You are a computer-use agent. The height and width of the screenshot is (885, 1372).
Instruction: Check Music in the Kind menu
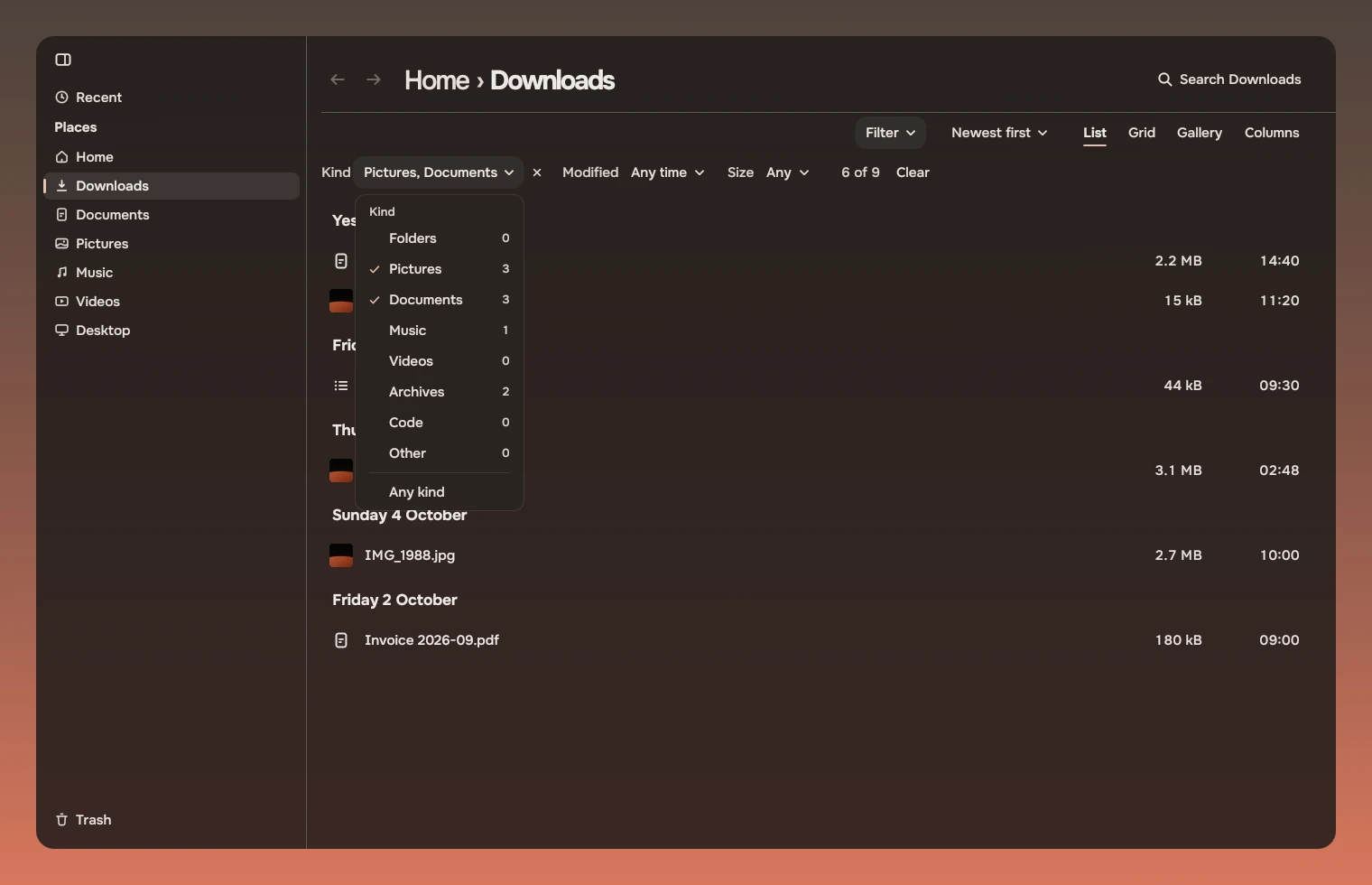[440, 331]
